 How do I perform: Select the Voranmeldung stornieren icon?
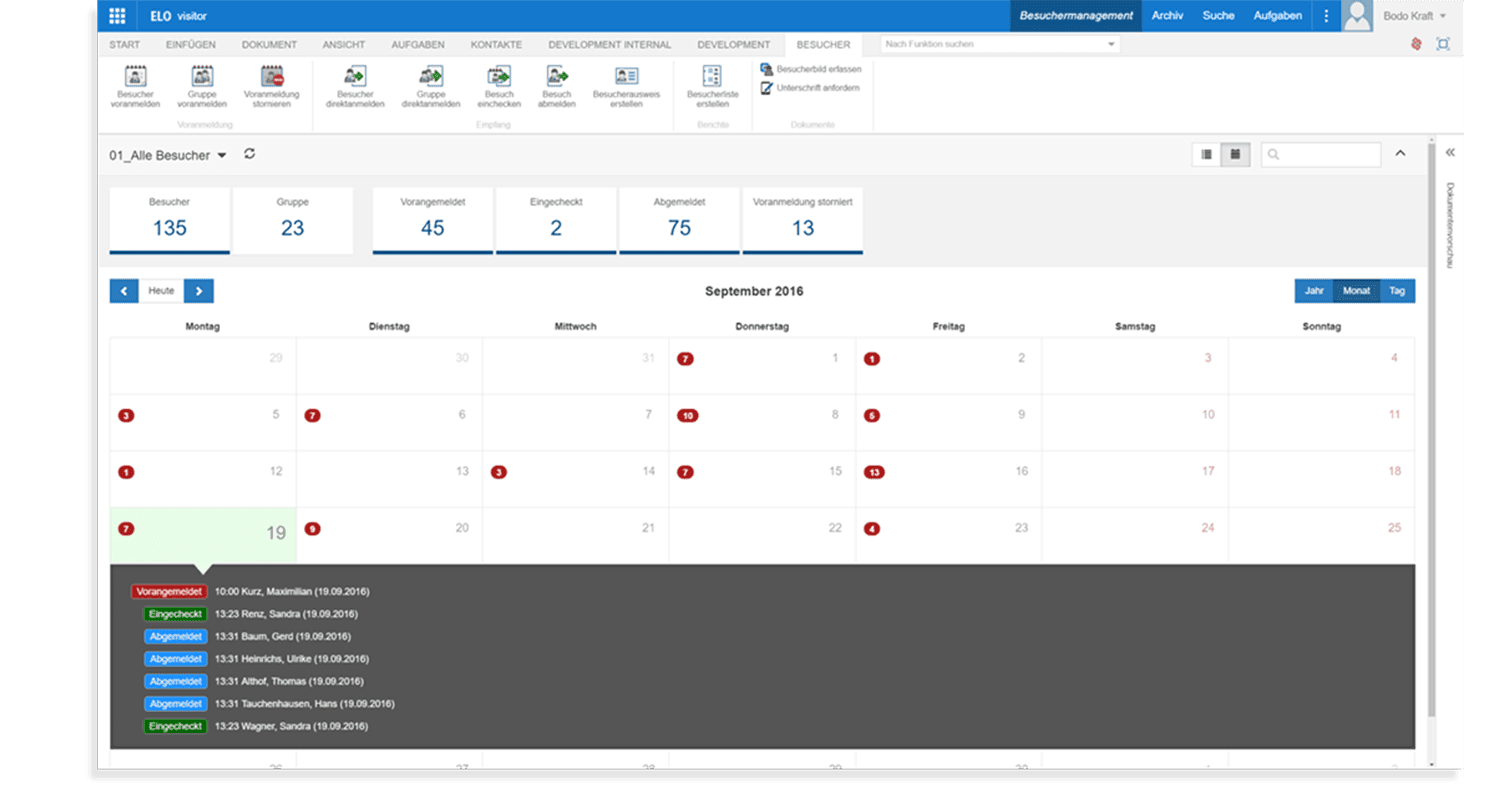(272, 77)
